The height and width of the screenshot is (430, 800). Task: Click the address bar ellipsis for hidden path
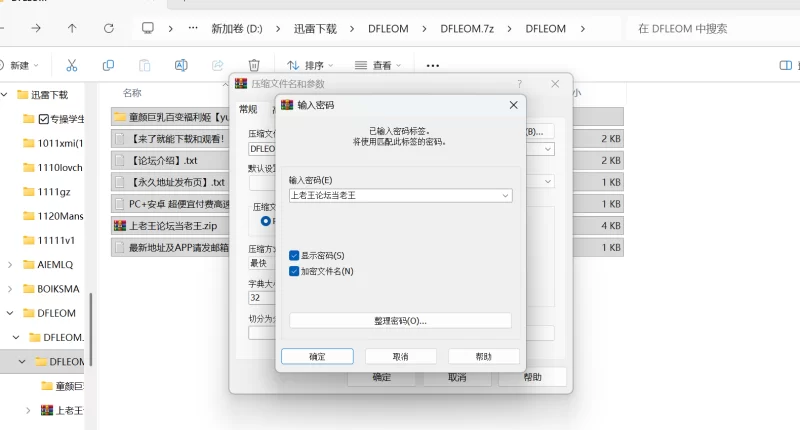193,28
